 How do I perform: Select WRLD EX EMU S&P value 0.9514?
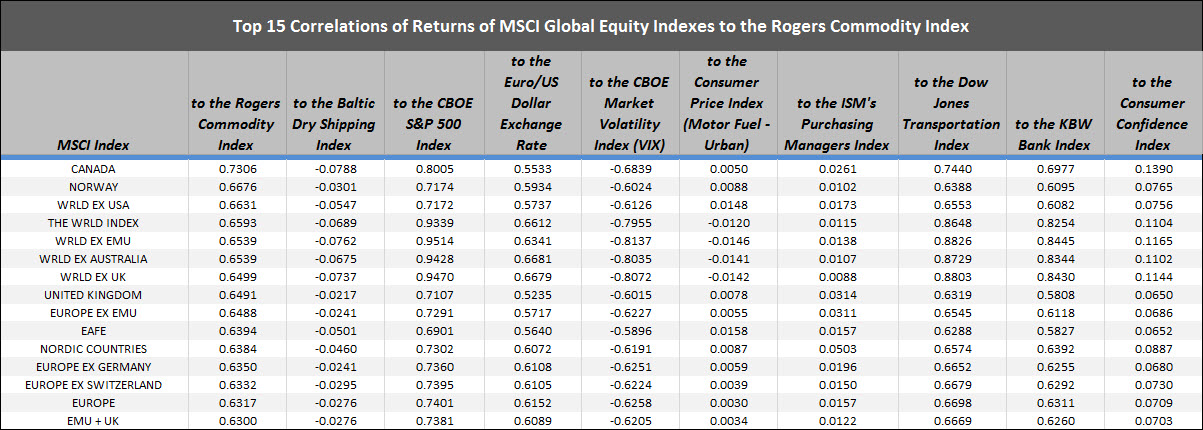pyautogui.click(x=433, y=241)
